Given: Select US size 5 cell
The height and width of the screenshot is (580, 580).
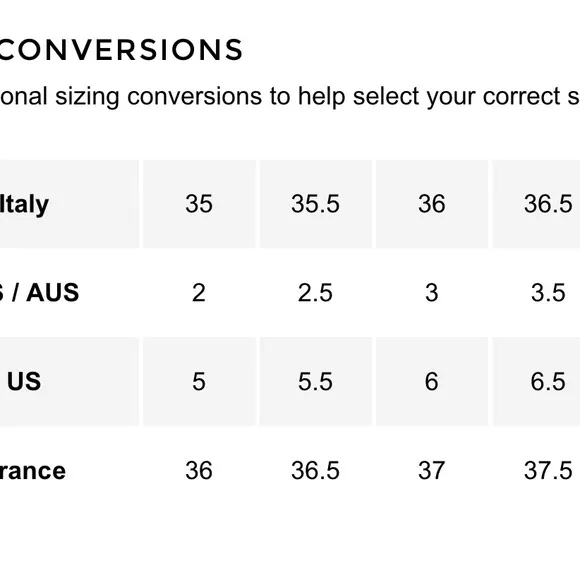Looking at the screenshot, I should (x=199, y=381).
